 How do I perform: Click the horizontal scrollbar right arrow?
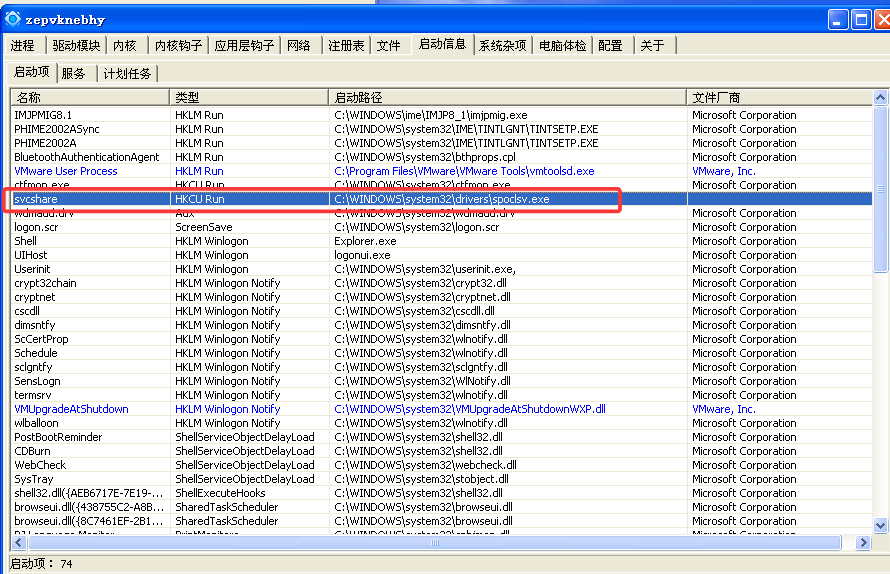click(864, 541)
